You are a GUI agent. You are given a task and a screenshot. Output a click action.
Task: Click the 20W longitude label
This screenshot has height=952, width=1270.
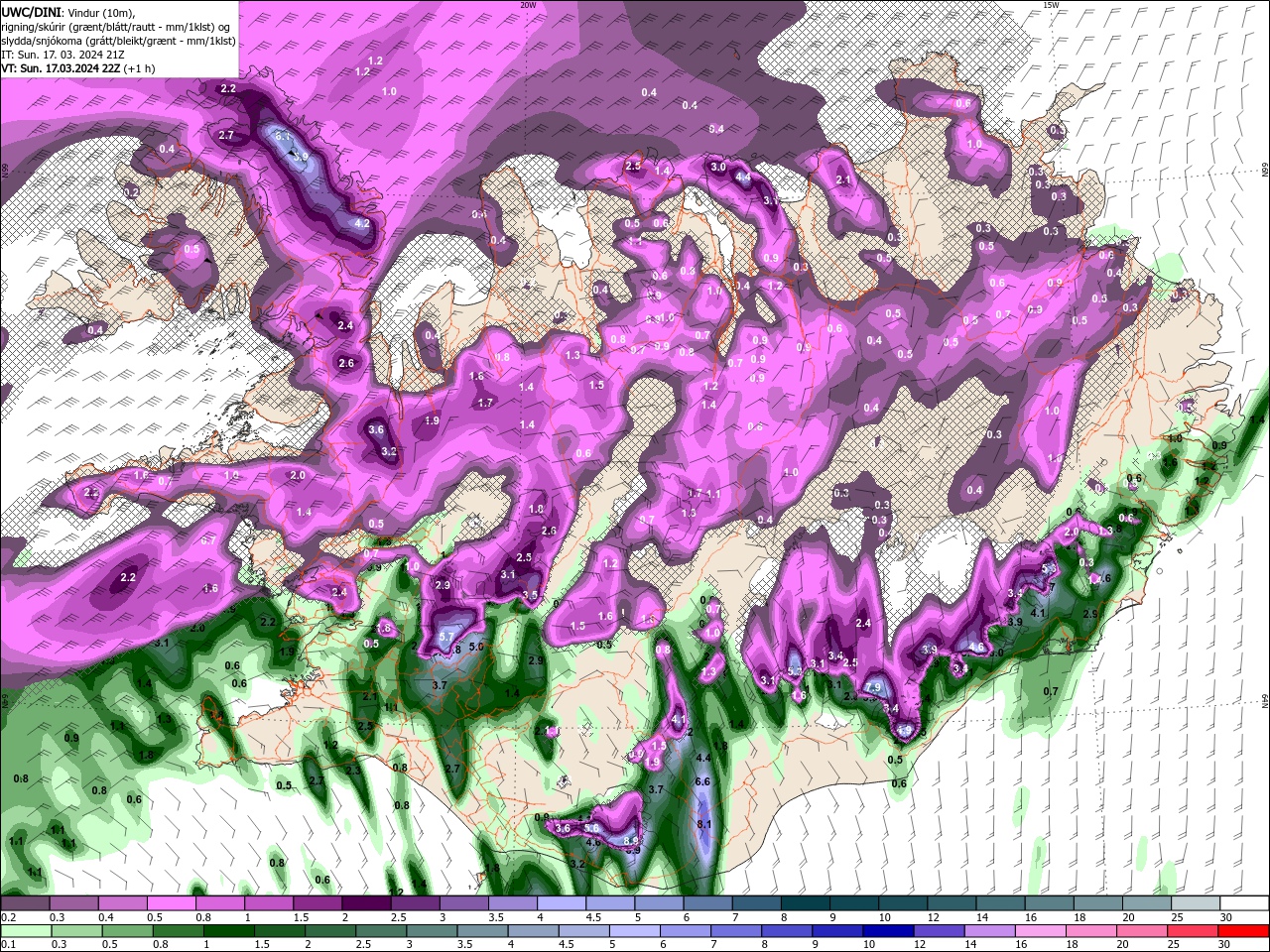tap(528, 5)
